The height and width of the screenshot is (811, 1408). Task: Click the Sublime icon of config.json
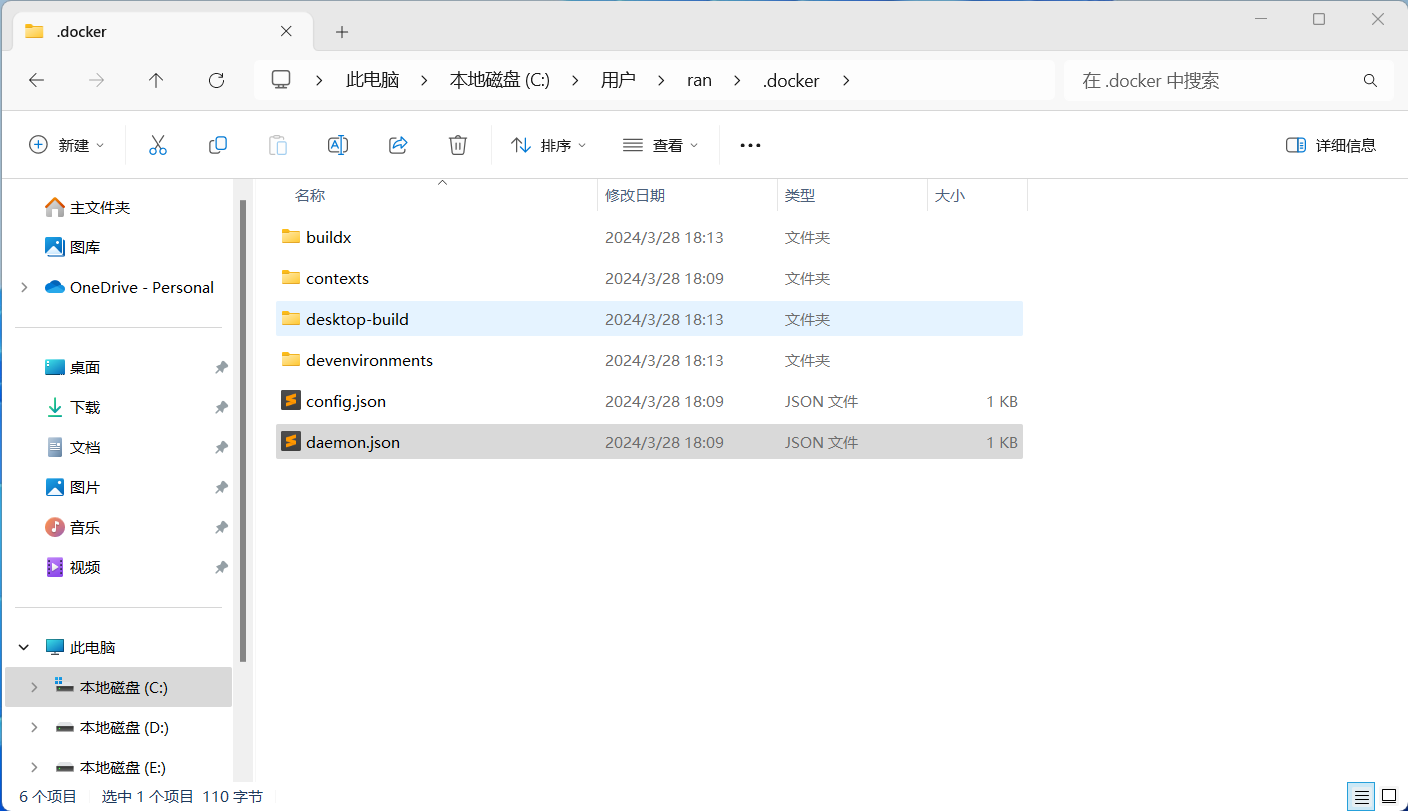291,401
